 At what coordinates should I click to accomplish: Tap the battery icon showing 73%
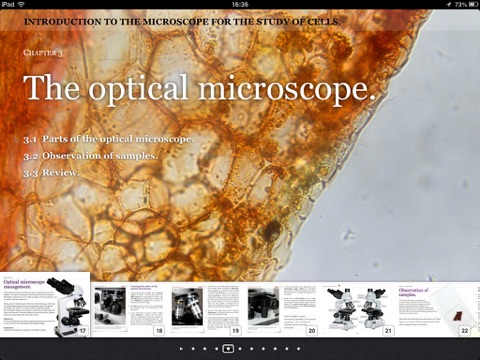point(474,4)
